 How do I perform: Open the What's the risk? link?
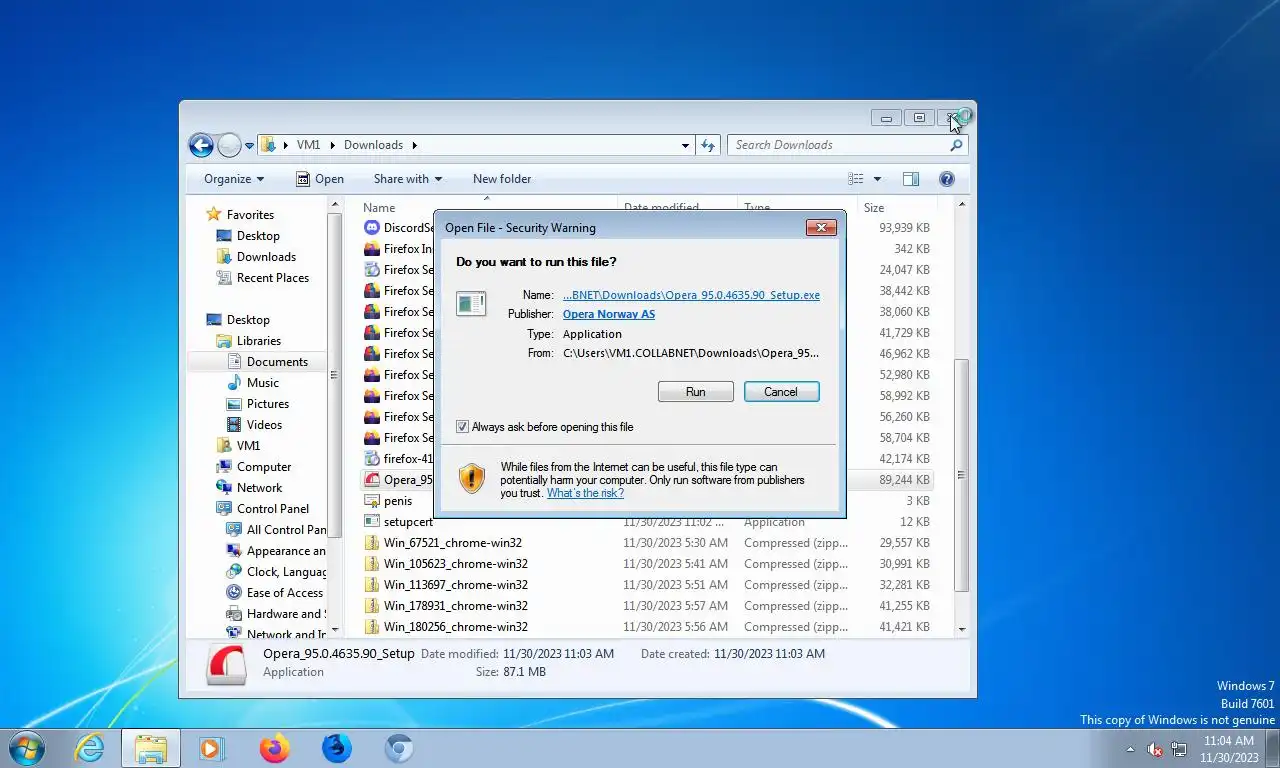[x=585, y=493]
